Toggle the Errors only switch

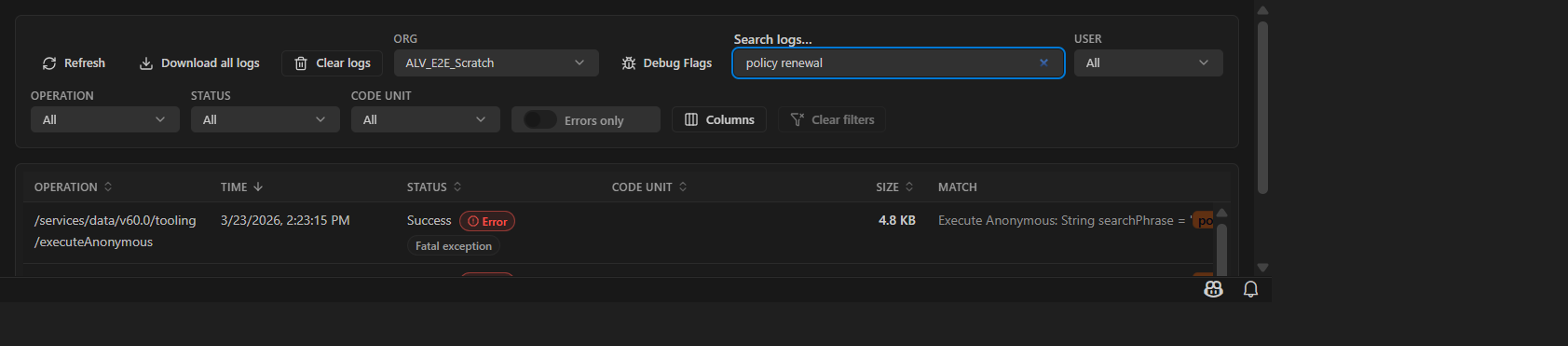pos(540,119)
